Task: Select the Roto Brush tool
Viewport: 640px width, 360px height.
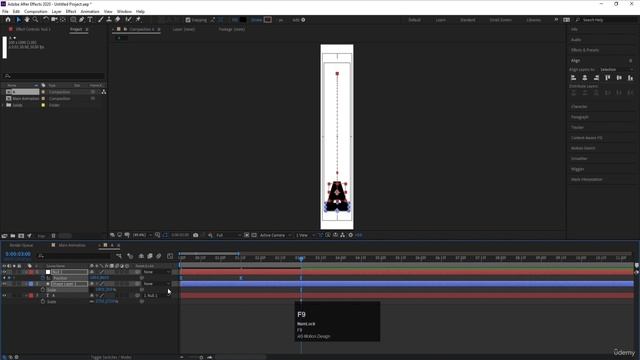Action: point(129,20)
